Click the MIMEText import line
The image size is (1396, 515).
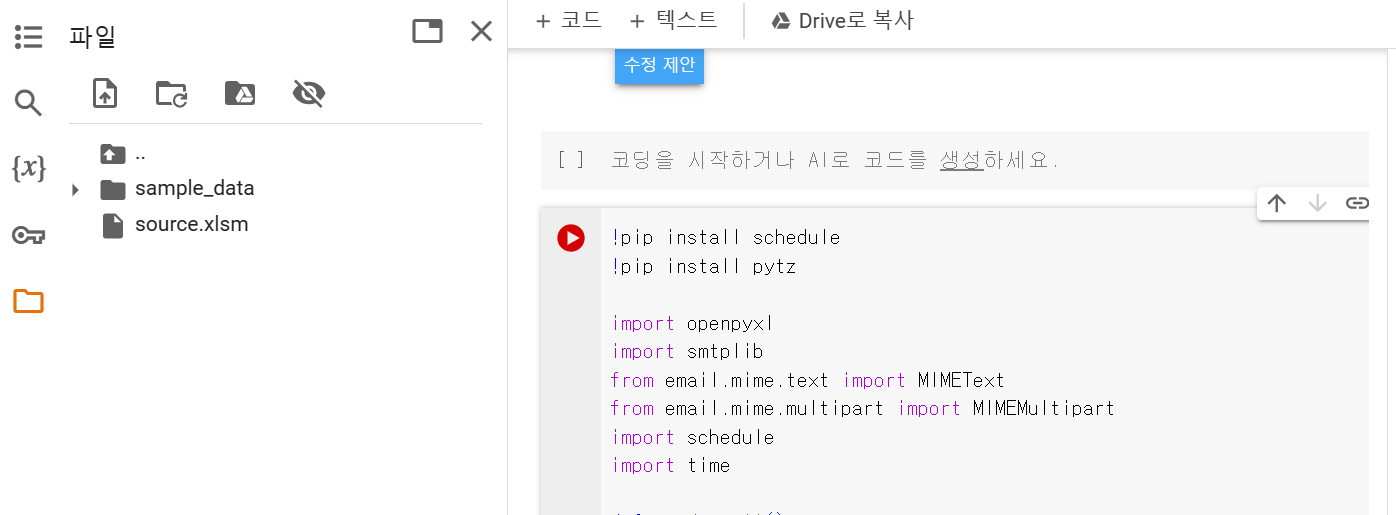(x=808, y=381)
